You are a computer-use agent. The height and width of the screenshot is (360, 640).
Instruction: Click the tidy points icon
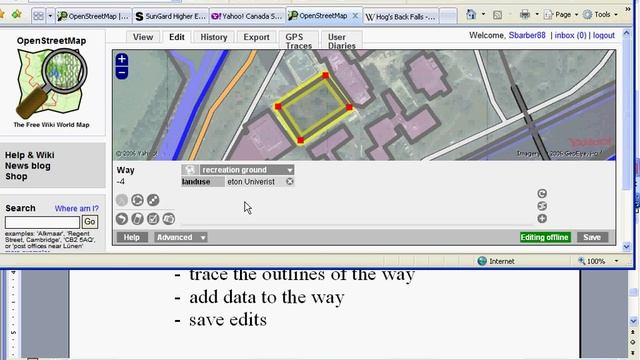point(153,200)
